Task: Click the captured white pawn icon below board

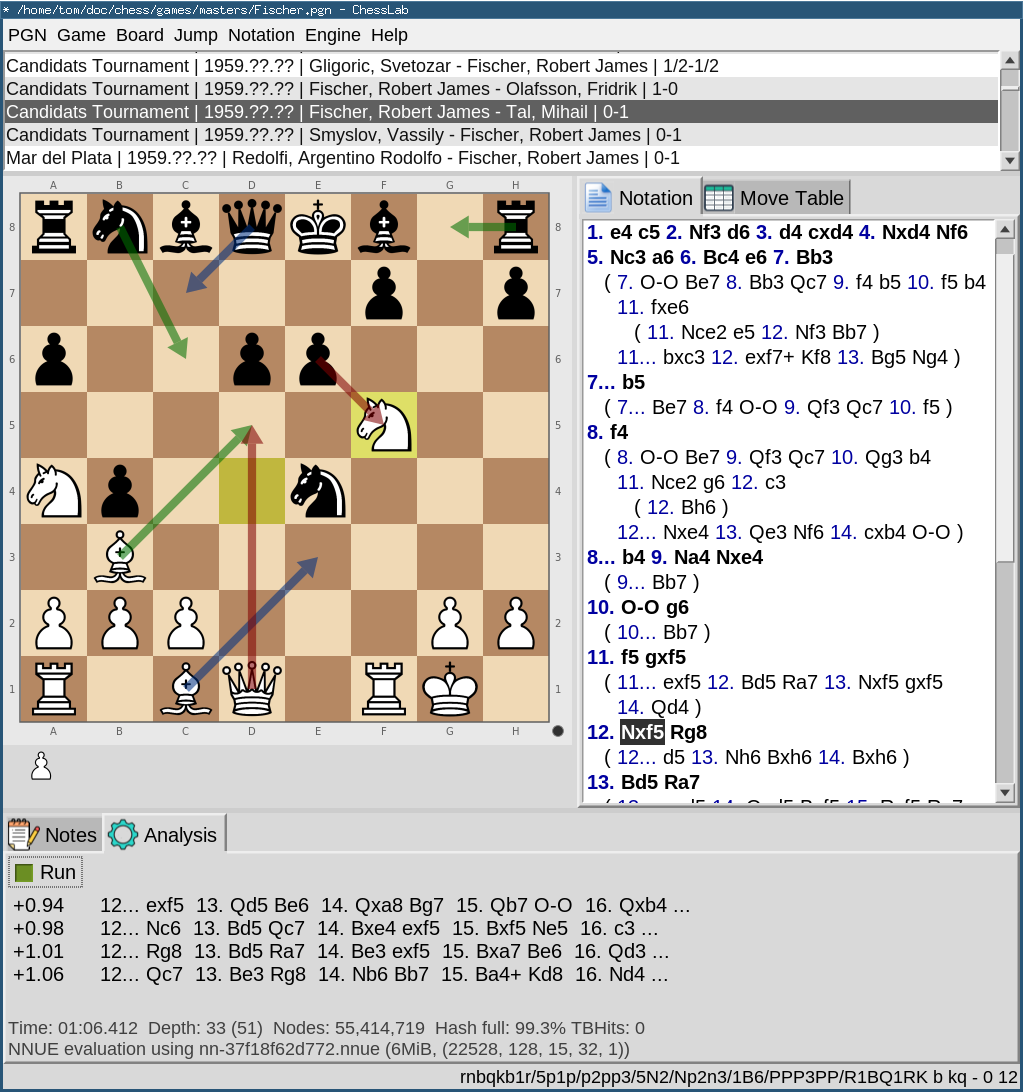Action: [41, 766]
